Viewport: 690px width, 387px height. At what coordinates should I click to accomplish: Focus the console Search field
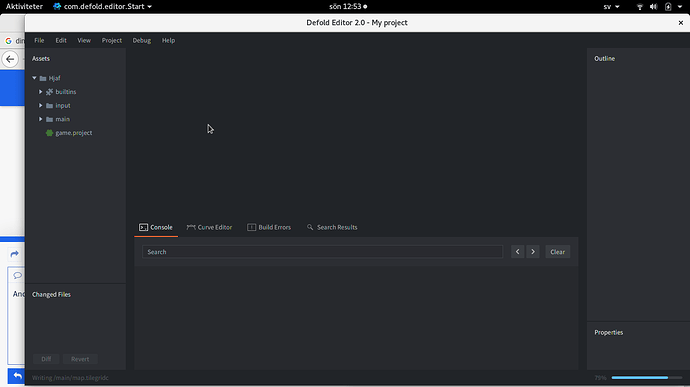point(323,252)
